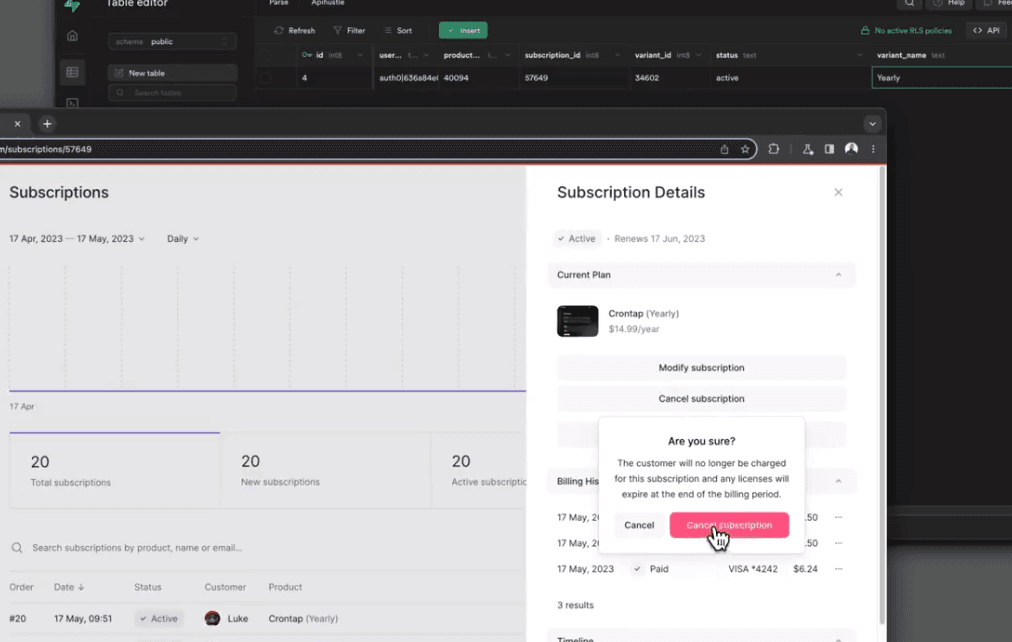
Task: Collapse the Current Plan section
Action: click(837, 274)
